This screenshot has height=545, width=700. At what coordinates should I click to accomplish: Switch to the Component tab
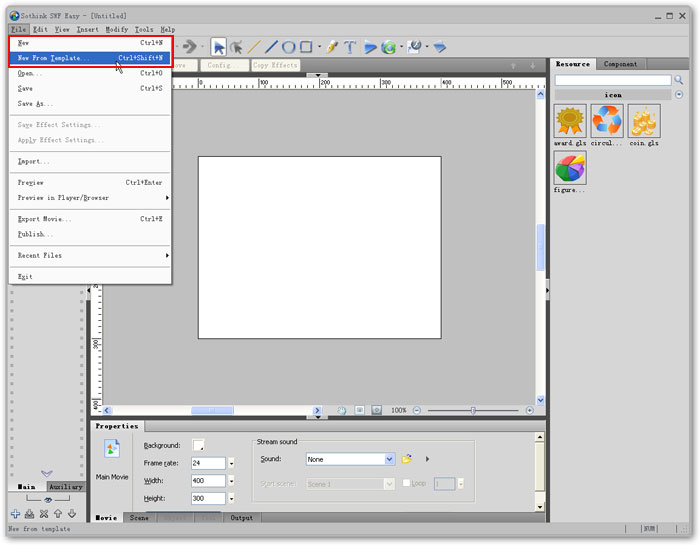[x=621, y=64]
